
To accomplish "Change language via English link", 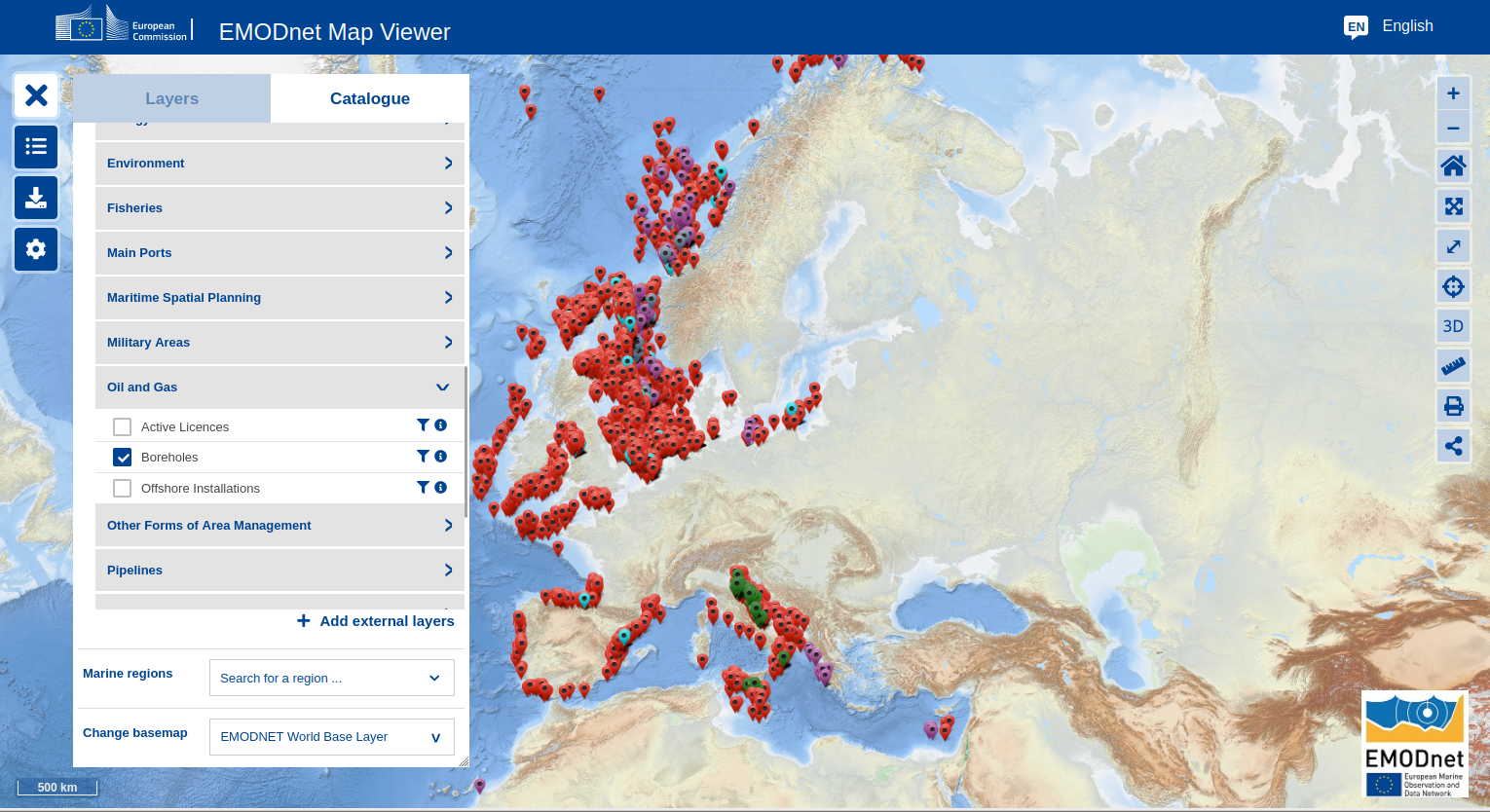I will (1407, 26).
